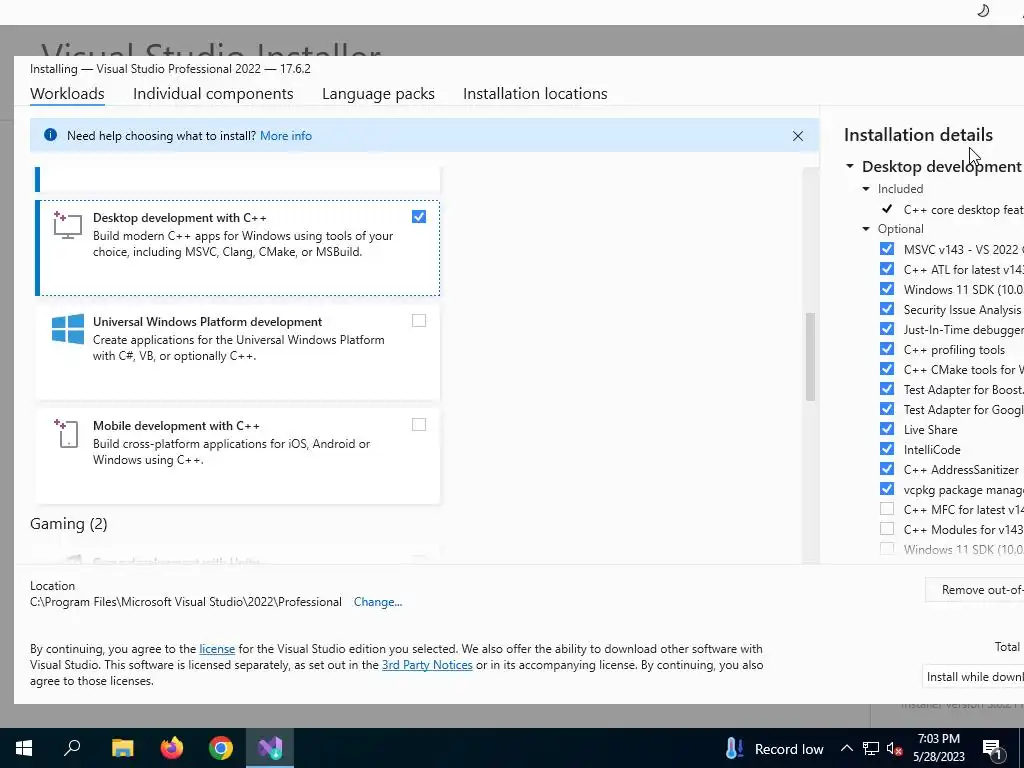Collapse the Included components group
The width and height of the screenshot is (1024, 768).
pos(866,189)
